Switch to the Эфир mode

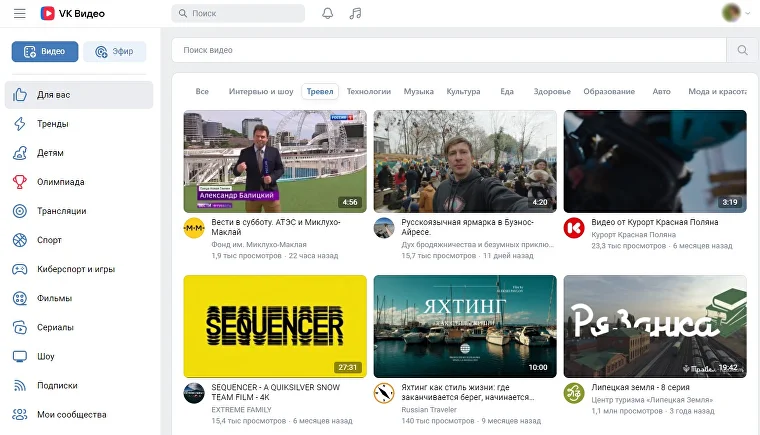pyautogui.click(x=114, y=52)
